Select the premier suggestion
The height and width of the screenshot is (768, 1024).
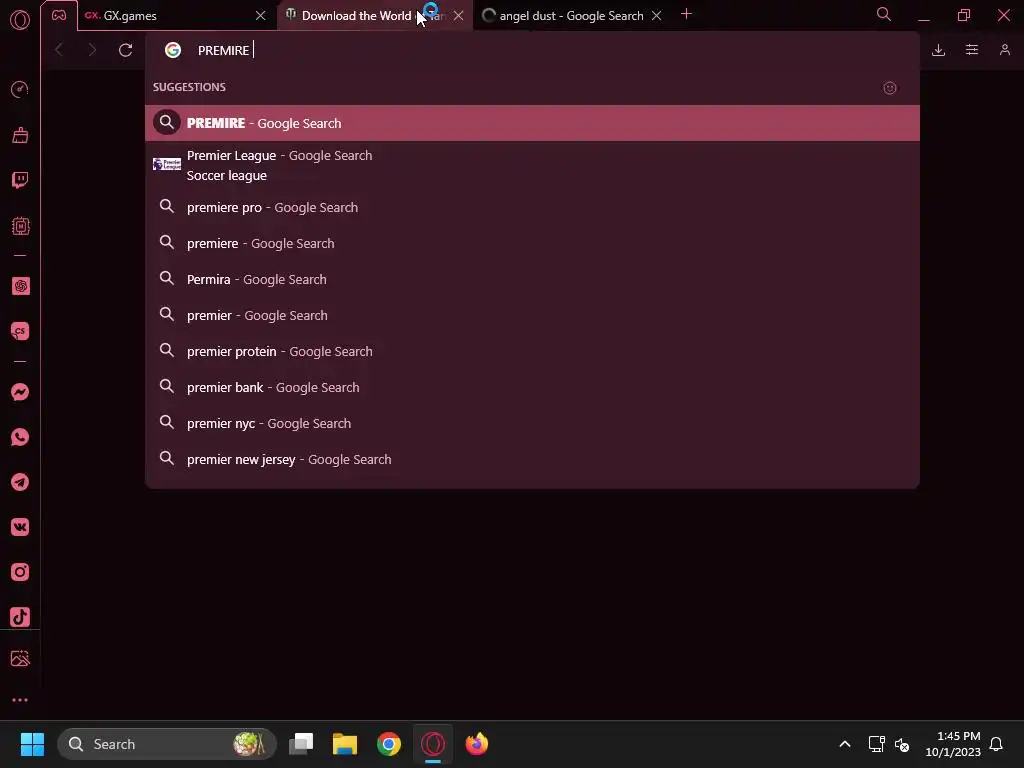(532, 315)
